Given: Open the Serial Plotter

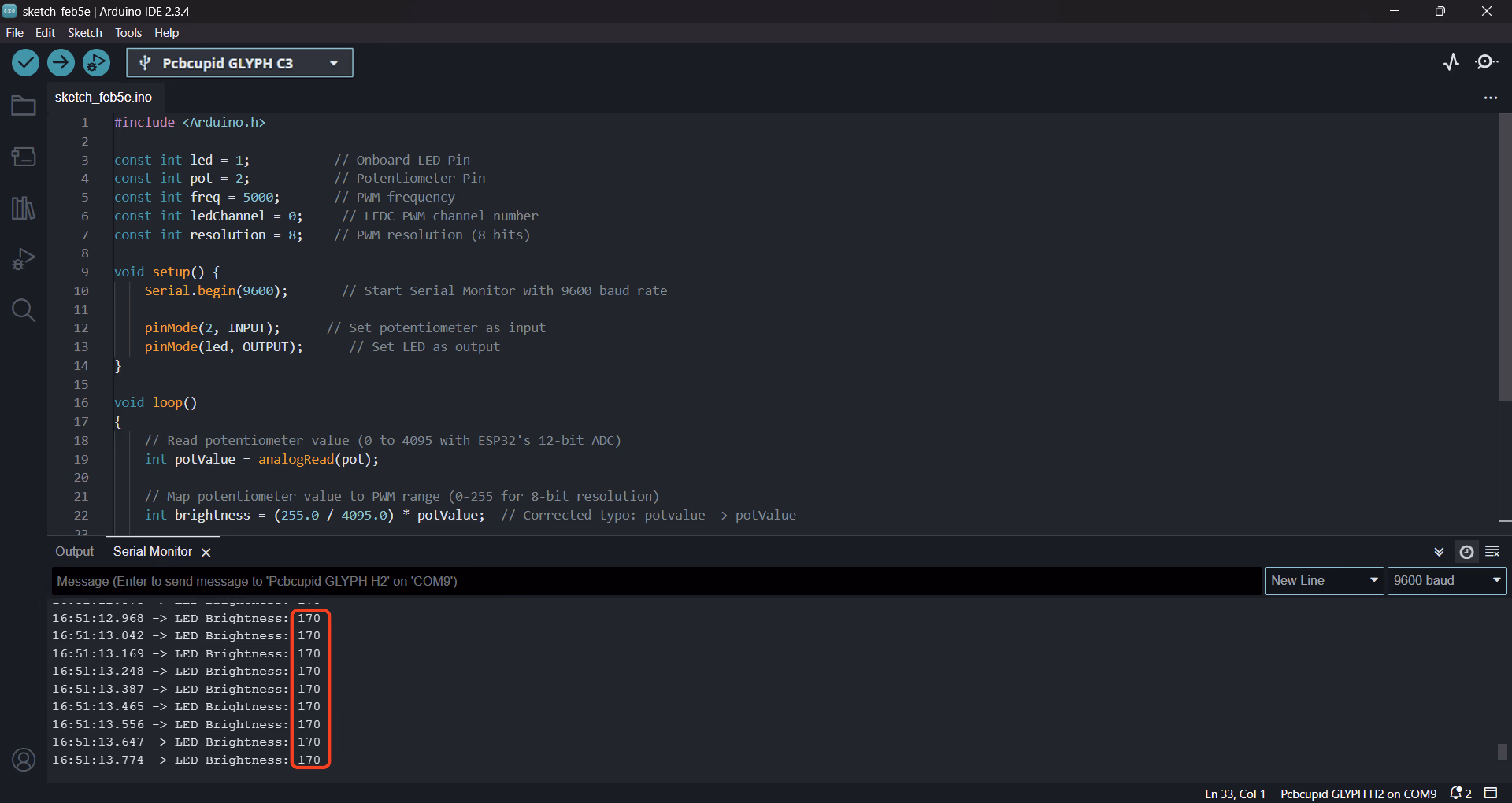Looking at the screenshot, I should (1451, 62).
